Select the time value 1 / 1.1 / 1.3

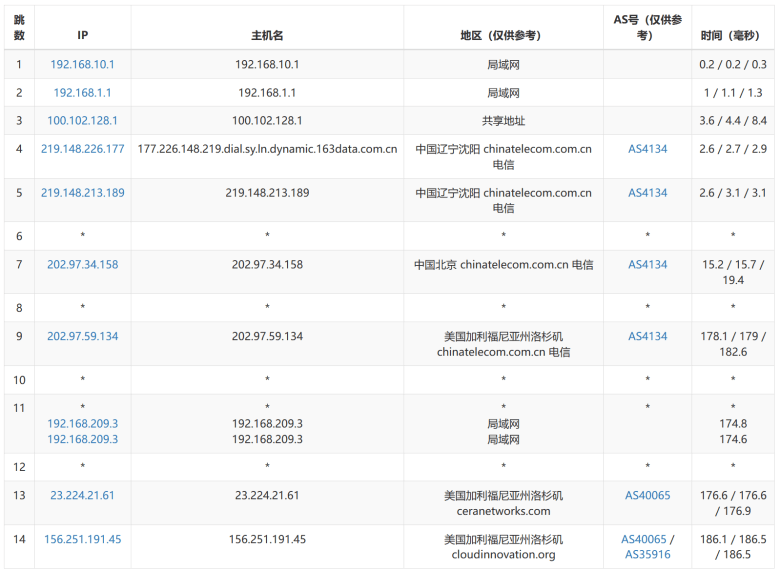point(733,93)
